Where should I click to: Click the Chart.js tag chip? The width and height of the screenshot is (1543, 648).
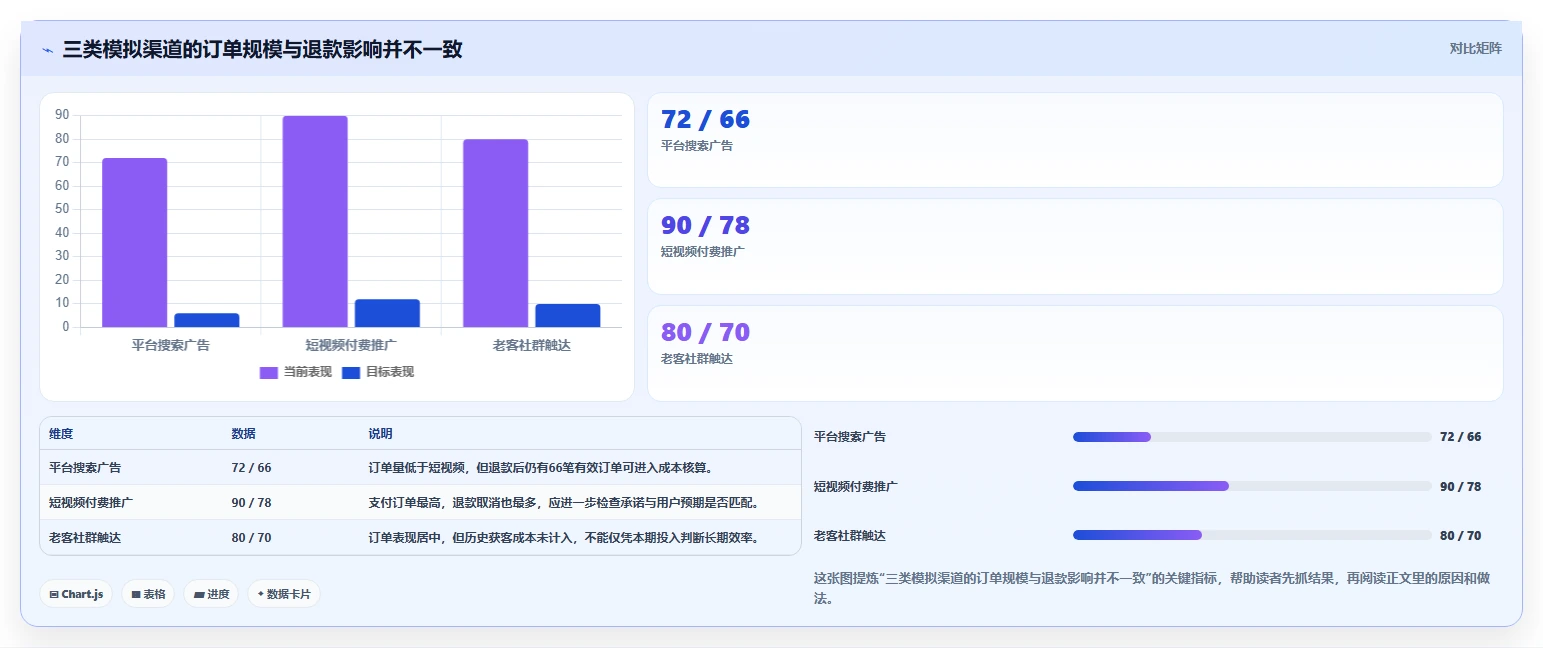coord(76,594)
